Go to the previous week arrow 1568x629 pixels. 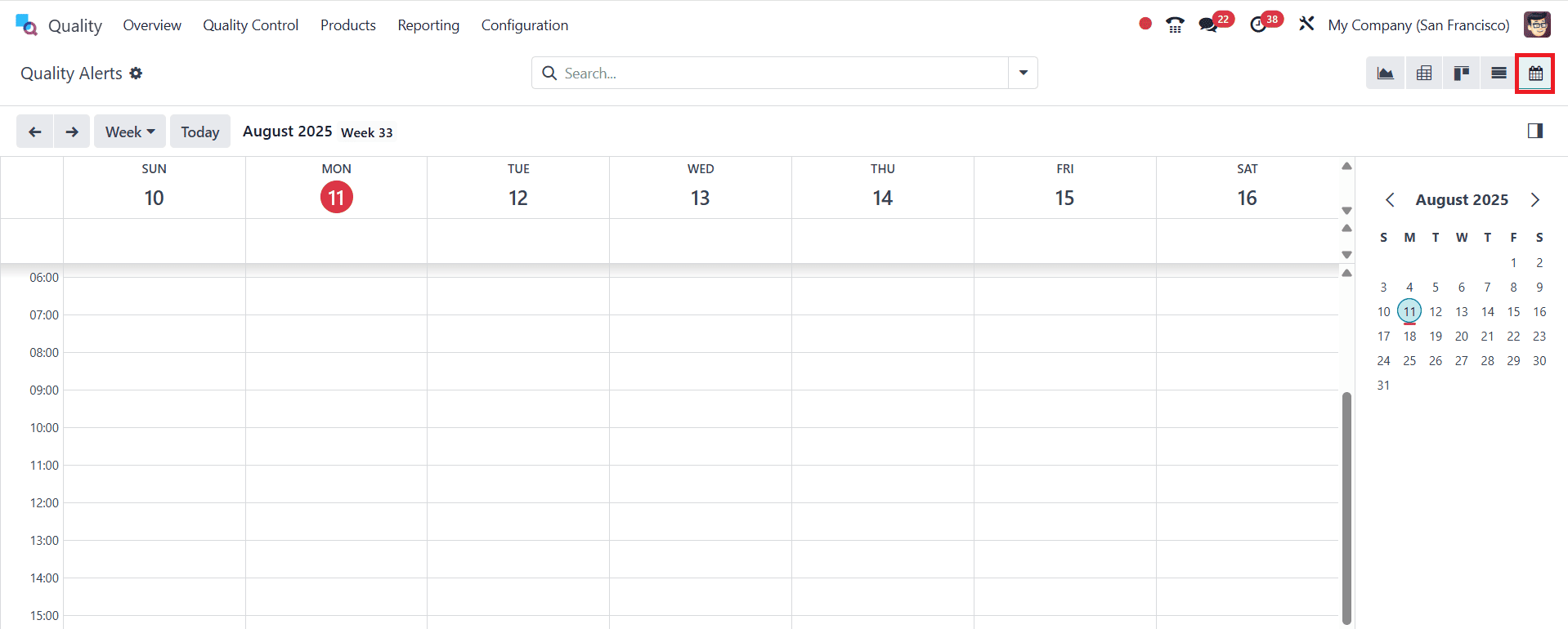35,132
